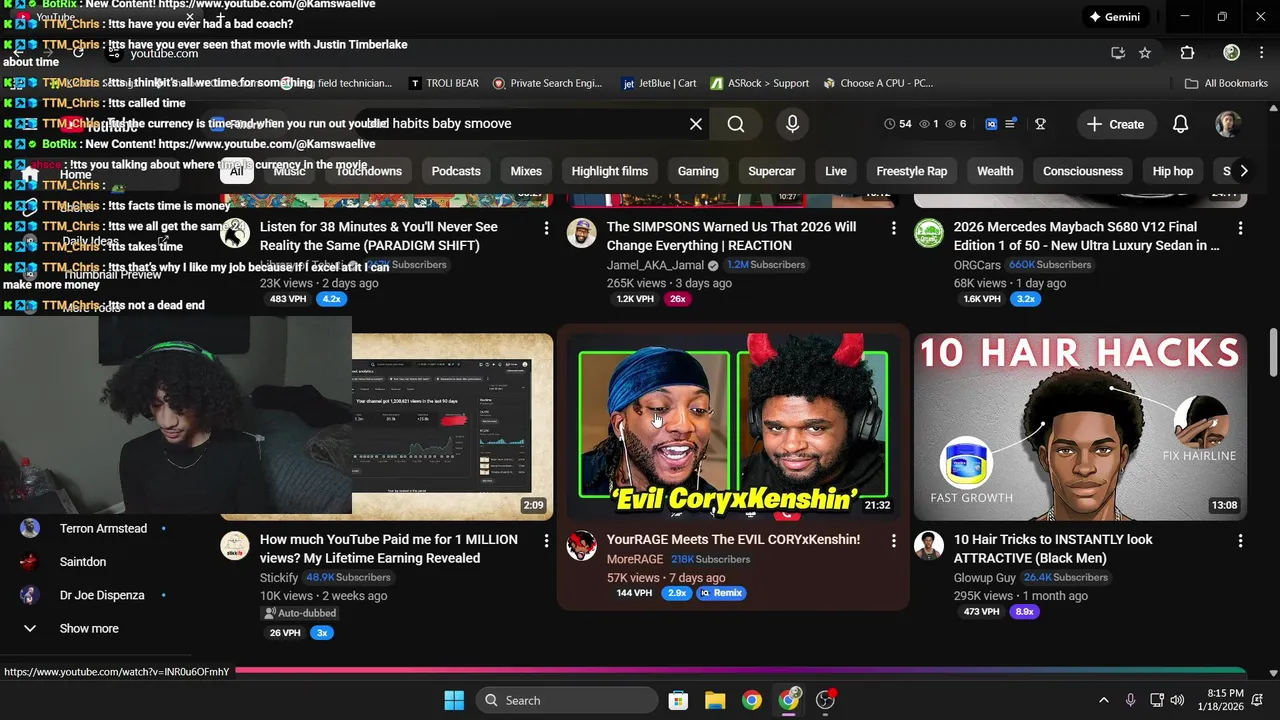Click the scrollbar down arrow
This screenshot has width=1280, height=720.
pyautogui.click(x=1273, y=673)
